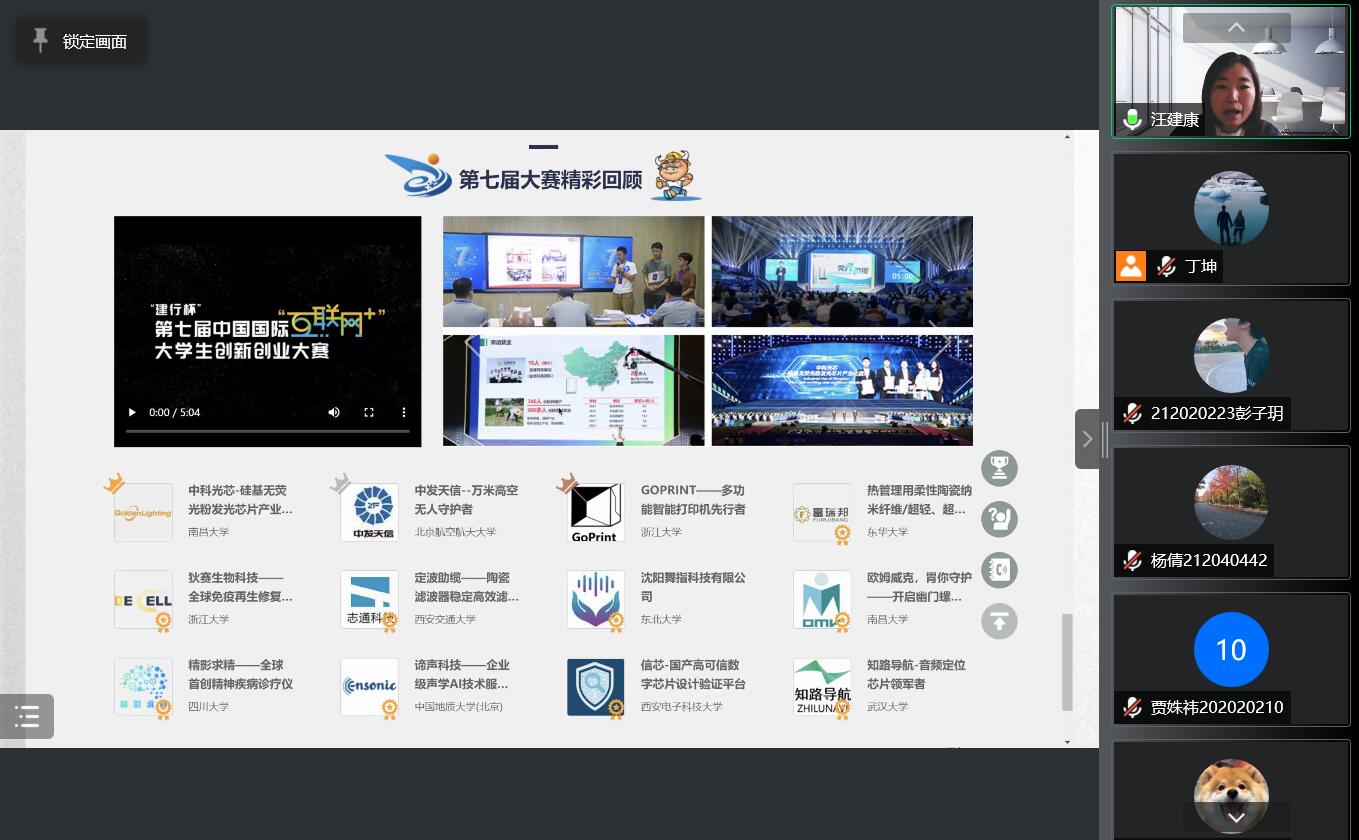The width and height of the screenshot is (1359, 840).
Task: Enter fullscreen mode on video player
Action: [x=369, y=412]
